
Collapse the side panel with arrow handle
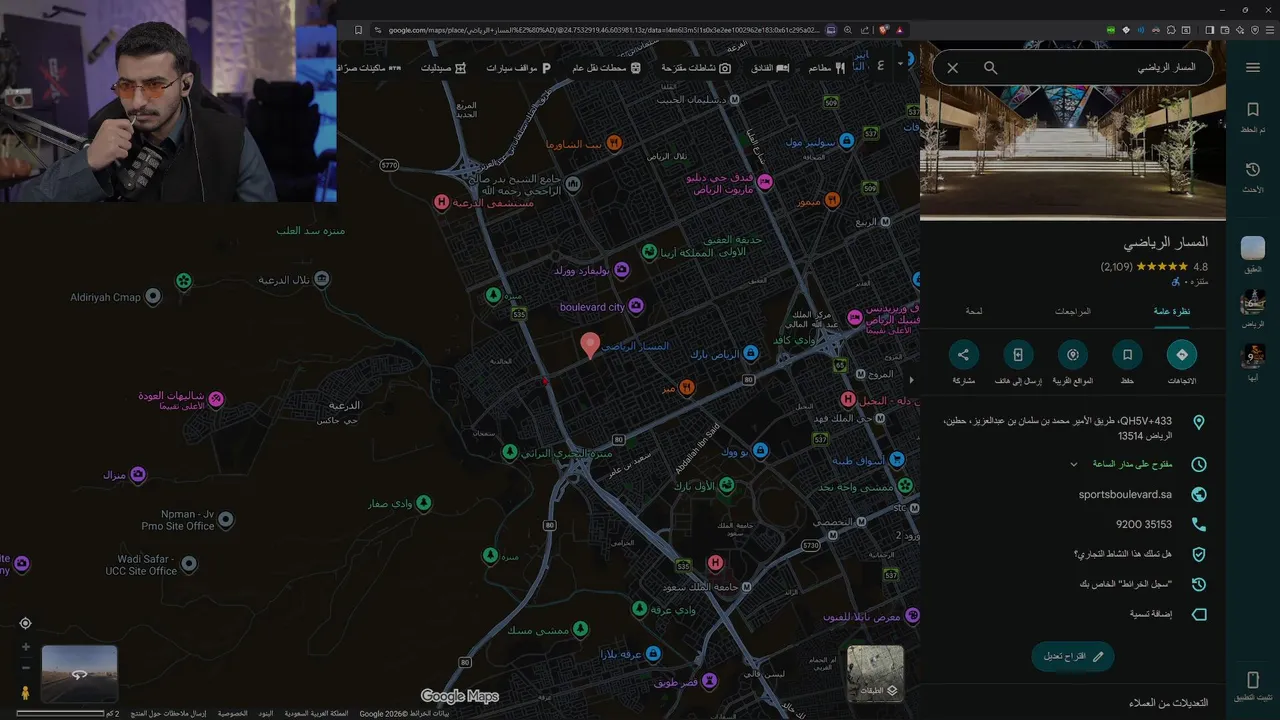911,380
